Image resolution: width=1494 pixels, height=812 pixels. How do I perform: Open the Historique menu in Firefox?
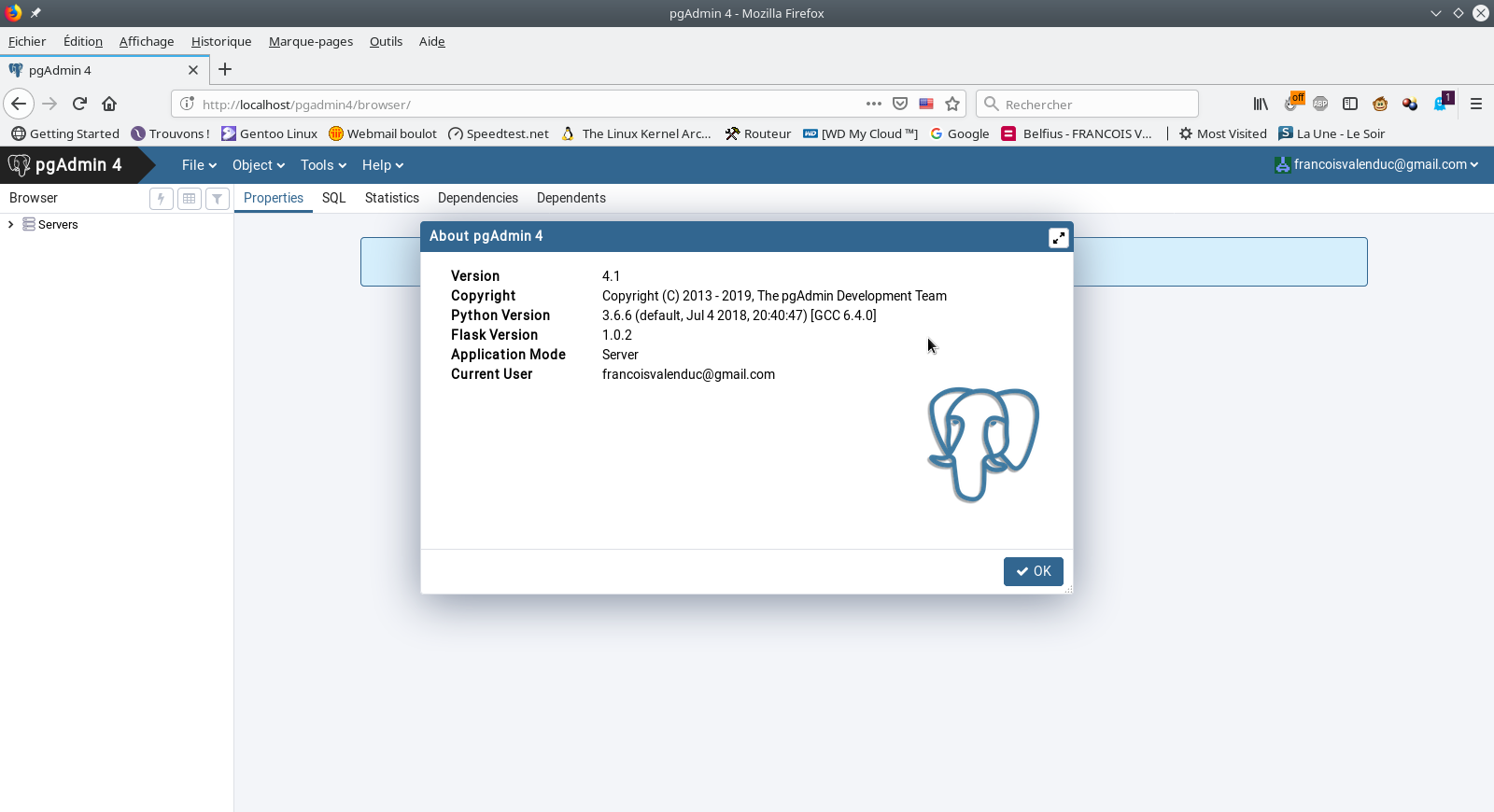tap(221, 41)
